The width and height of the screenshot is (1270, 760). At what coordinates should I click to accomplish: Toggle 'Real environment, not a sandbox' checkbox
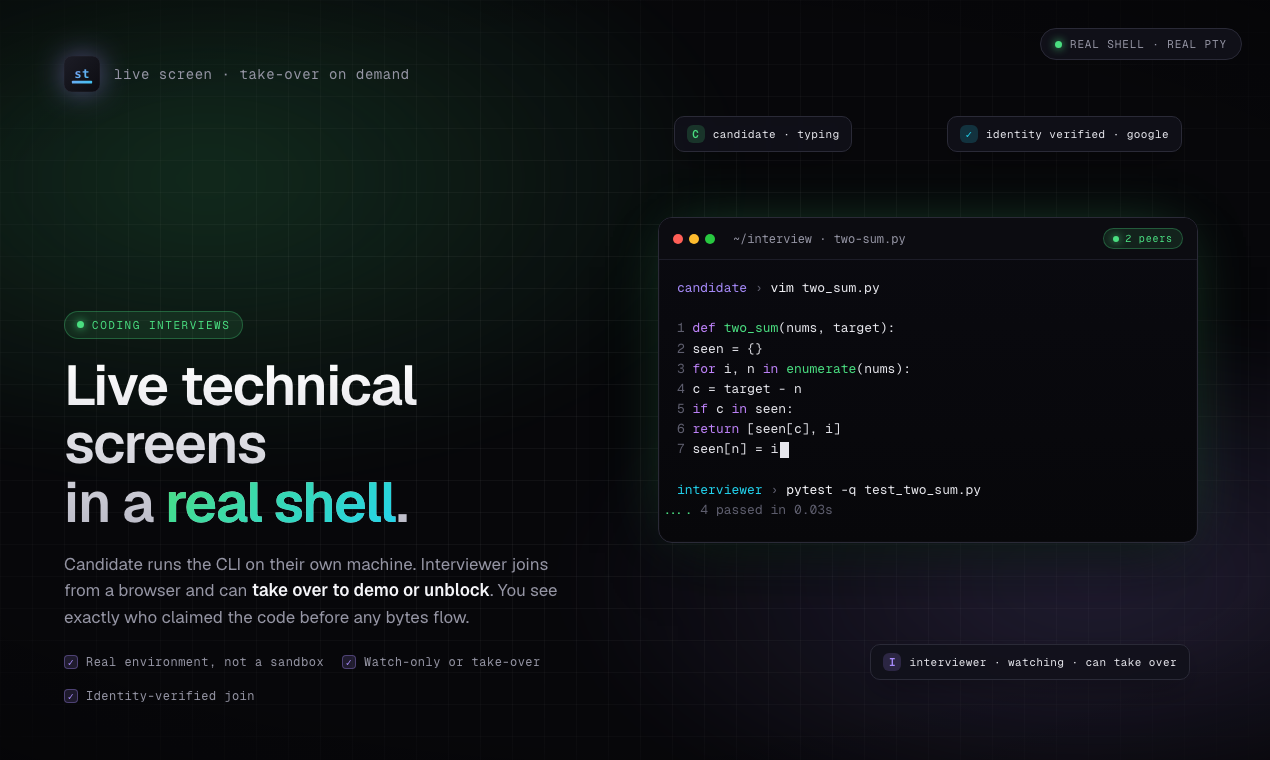tap(71, 662)
